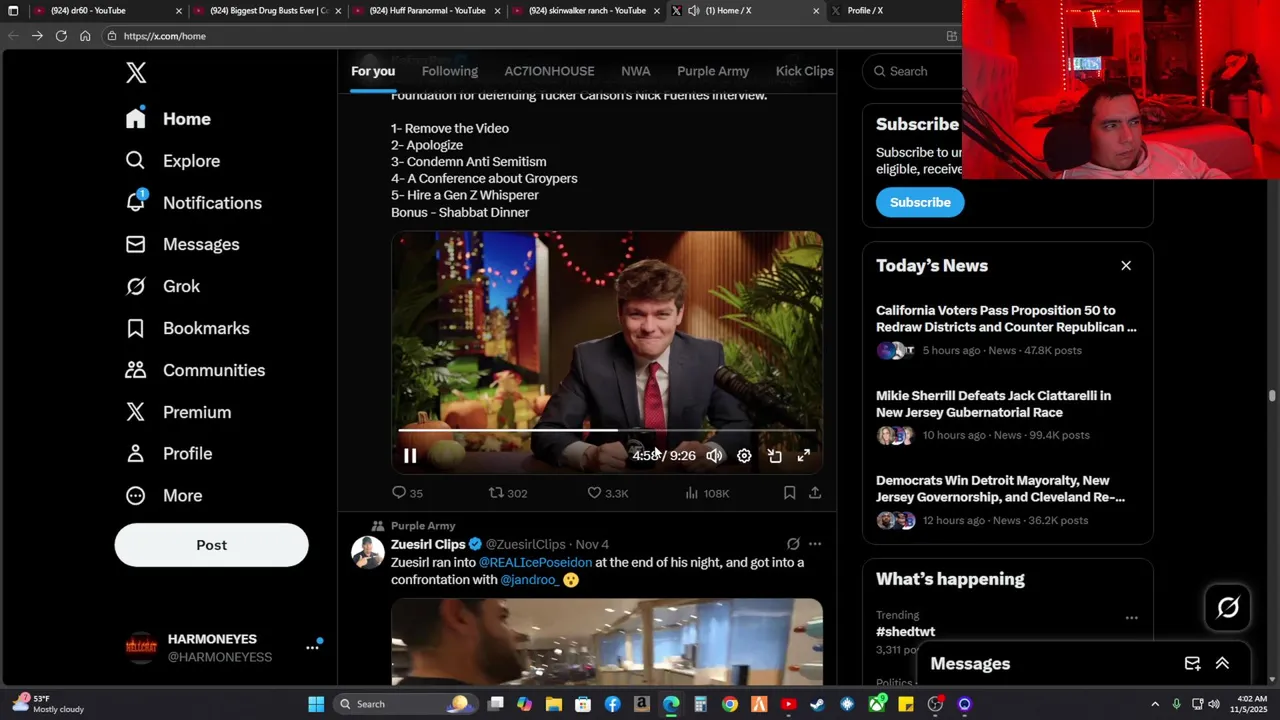Pause the playing video

point(410,456)
